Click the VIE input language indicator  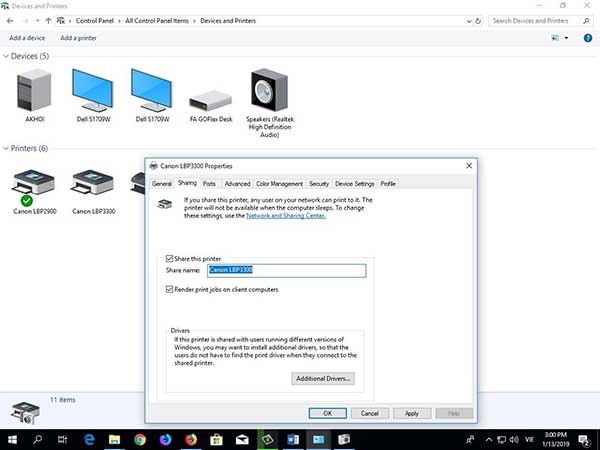tap(529, 440)
